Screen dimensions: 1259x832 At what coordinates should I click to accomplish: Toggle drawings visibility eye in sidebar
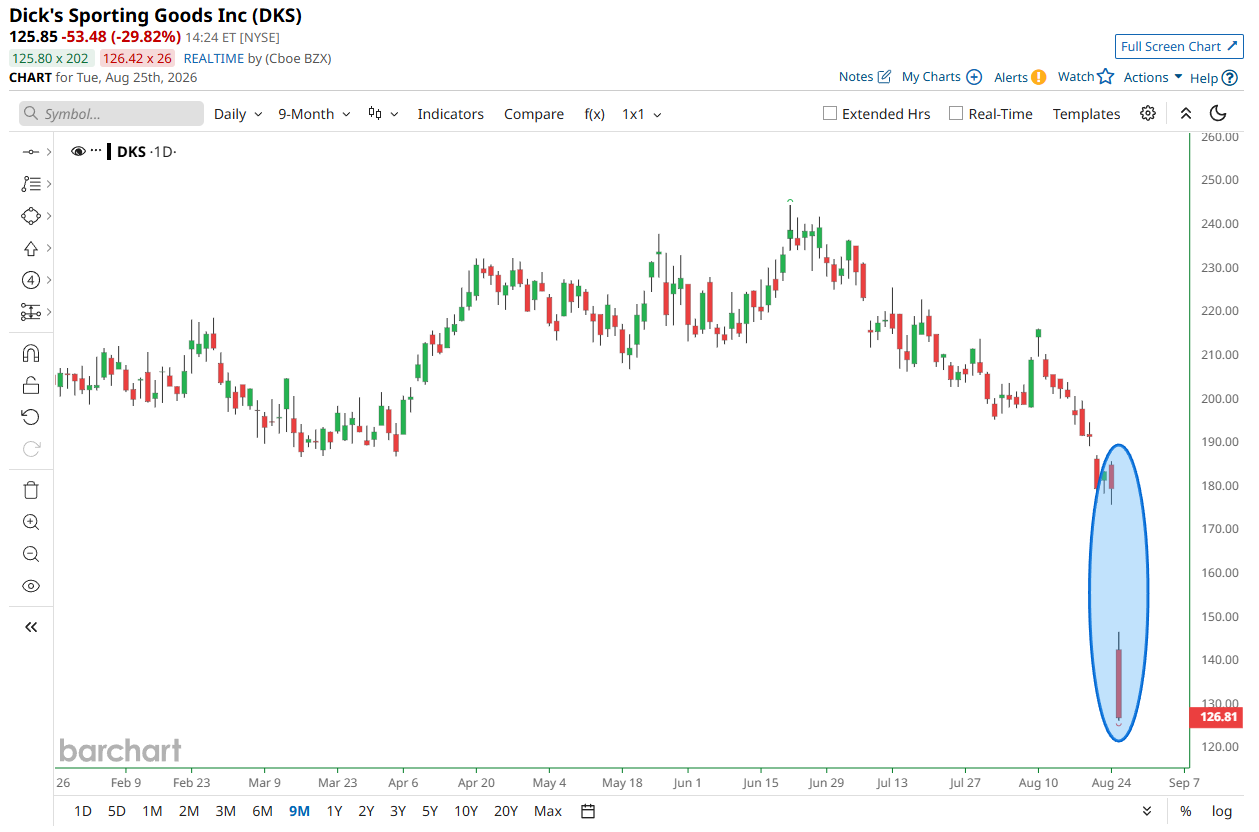tap(30, 586)
